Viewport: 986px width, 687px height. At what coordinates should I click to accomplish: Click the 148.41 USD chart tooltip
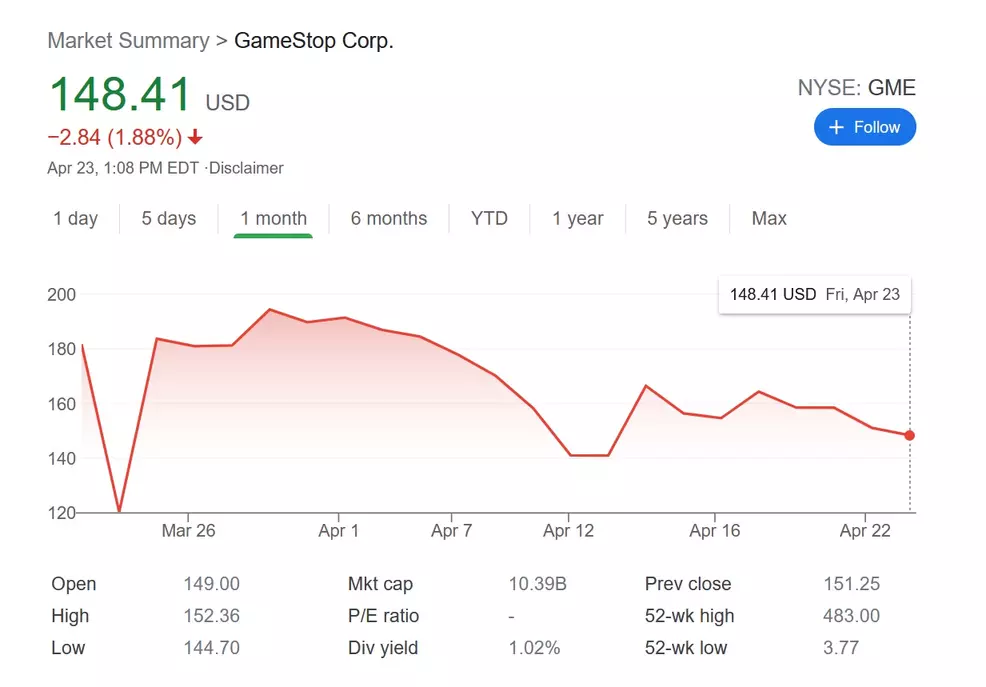pyautogui.click(x=815, y=294)
